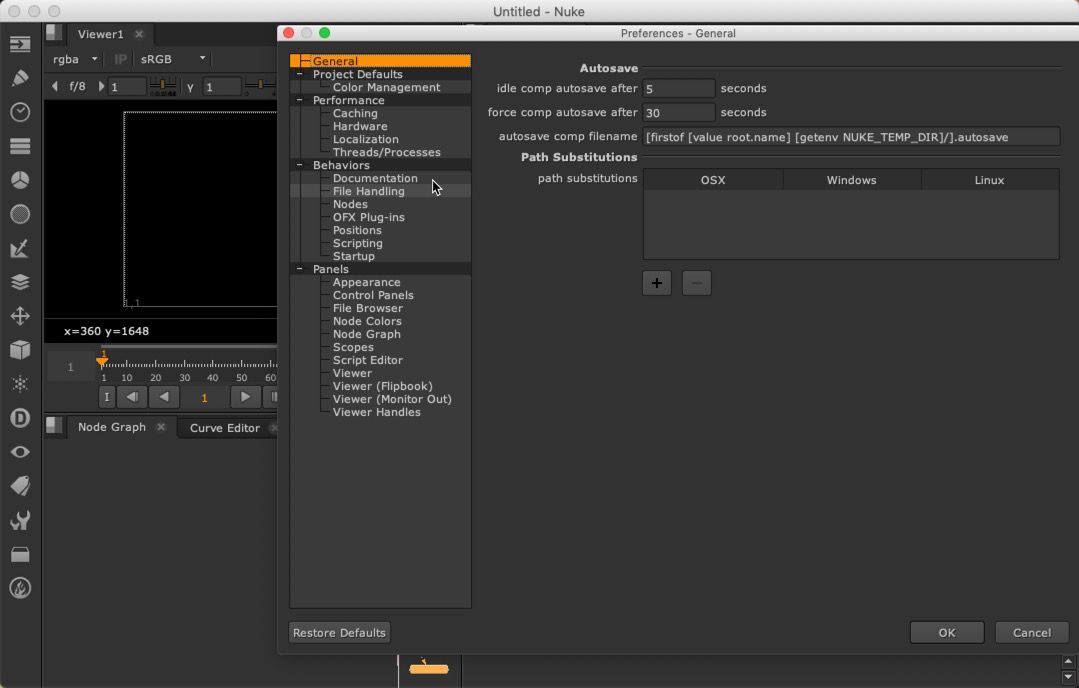Screen dimensions: 1079x688
Task: Open the Views nodes eye icon
Action: coord(20,452)
